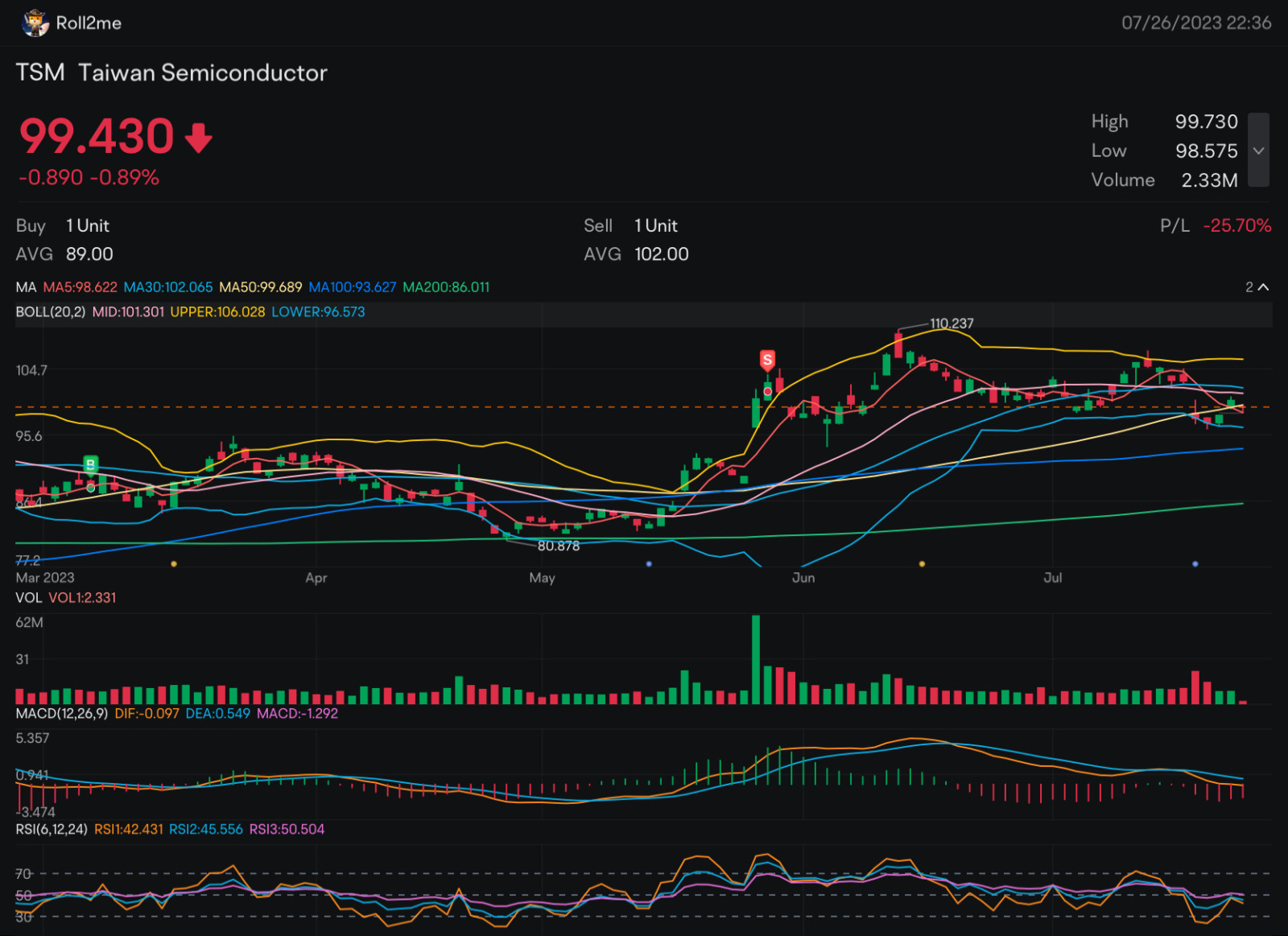Image resolution: width=1288 pixels, height=936 pixels.
Task: Click the RSI3:50.504 value
Action: coord(287,830)
